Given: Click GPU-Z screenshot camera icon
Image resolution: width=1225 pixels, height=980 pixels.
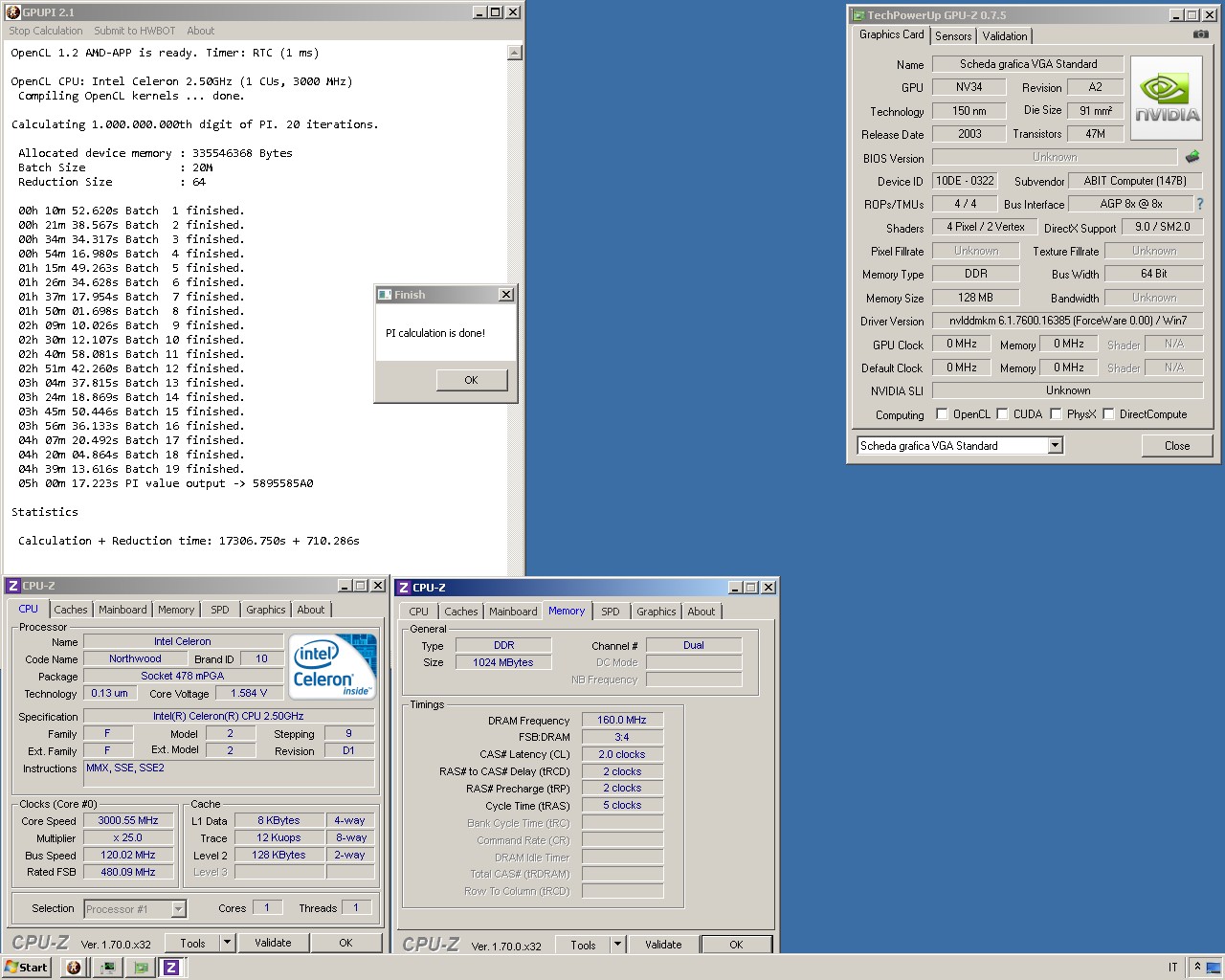Looking at the screenshot, I should [1200, 34].
